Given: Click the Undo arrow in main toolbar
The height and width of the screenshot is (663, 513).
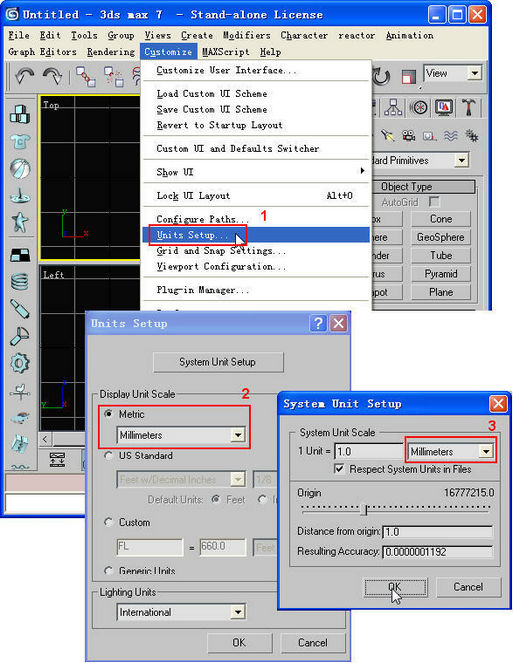Looking at the screenshot, I should [24, 77].
